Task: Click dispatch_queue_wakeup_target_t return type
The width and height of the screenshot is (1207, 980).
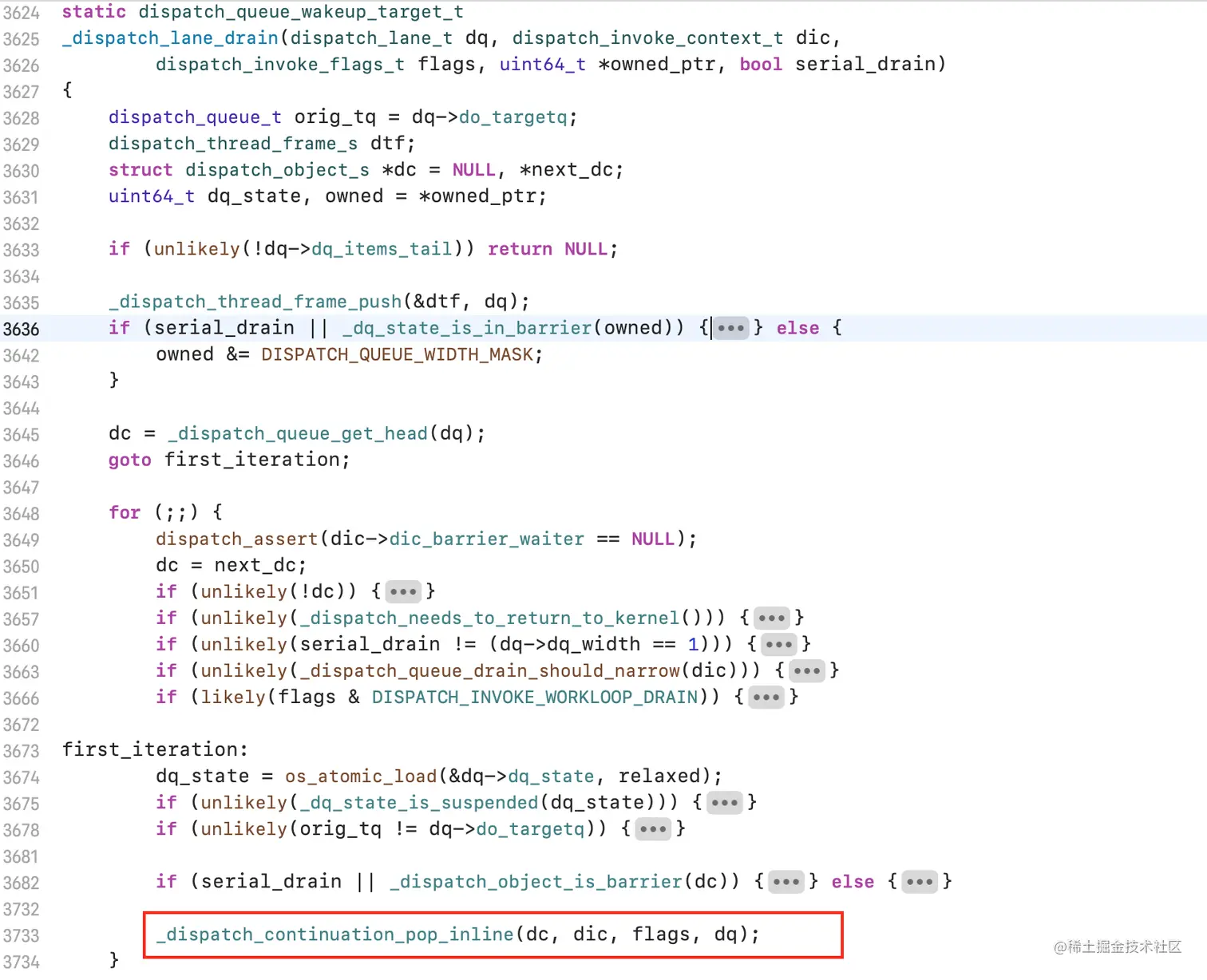Action: coord(301,12)
